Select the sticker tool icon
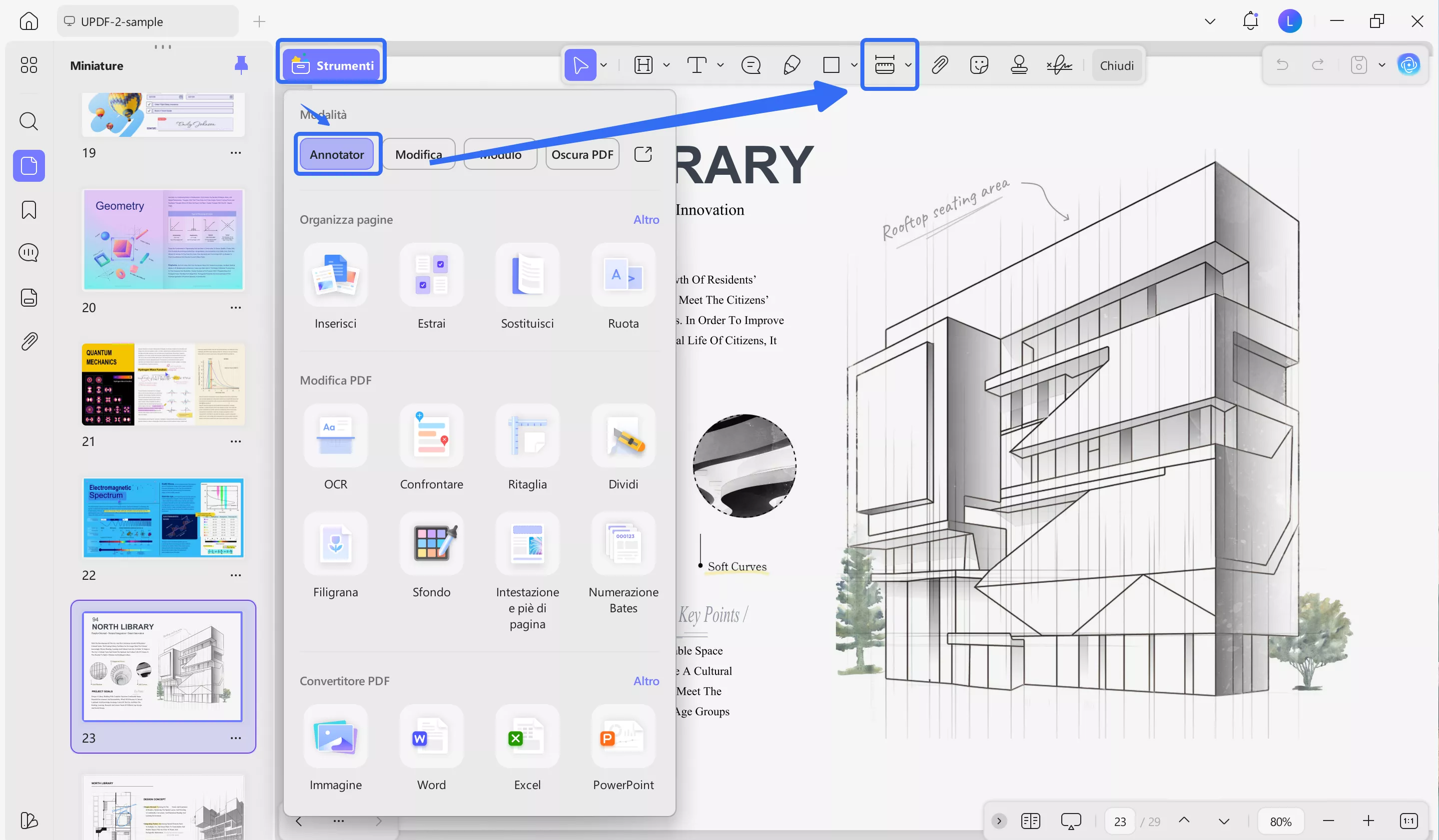1439x840 pixels. (x=979, y=65)
